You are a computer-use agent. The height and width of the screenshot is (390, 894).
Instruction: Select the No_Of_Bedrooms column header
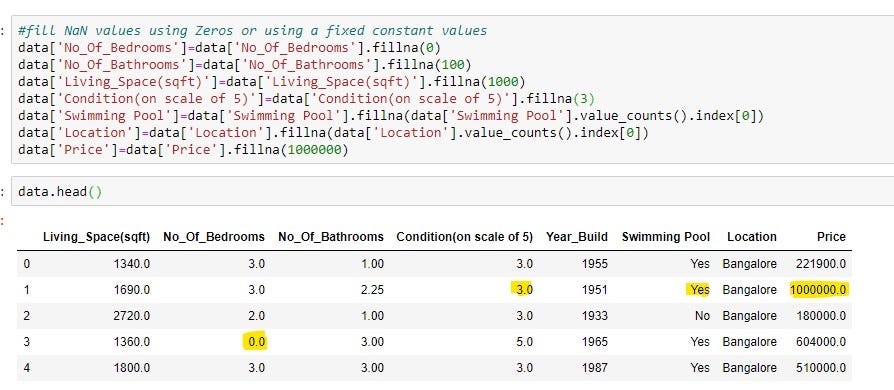(214, 237)
